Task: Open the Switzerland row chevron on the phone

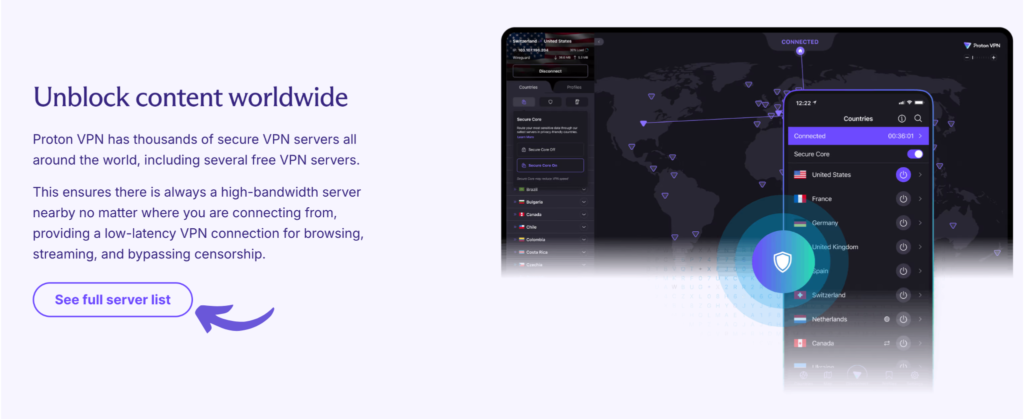Action: [x=920, y=295]
